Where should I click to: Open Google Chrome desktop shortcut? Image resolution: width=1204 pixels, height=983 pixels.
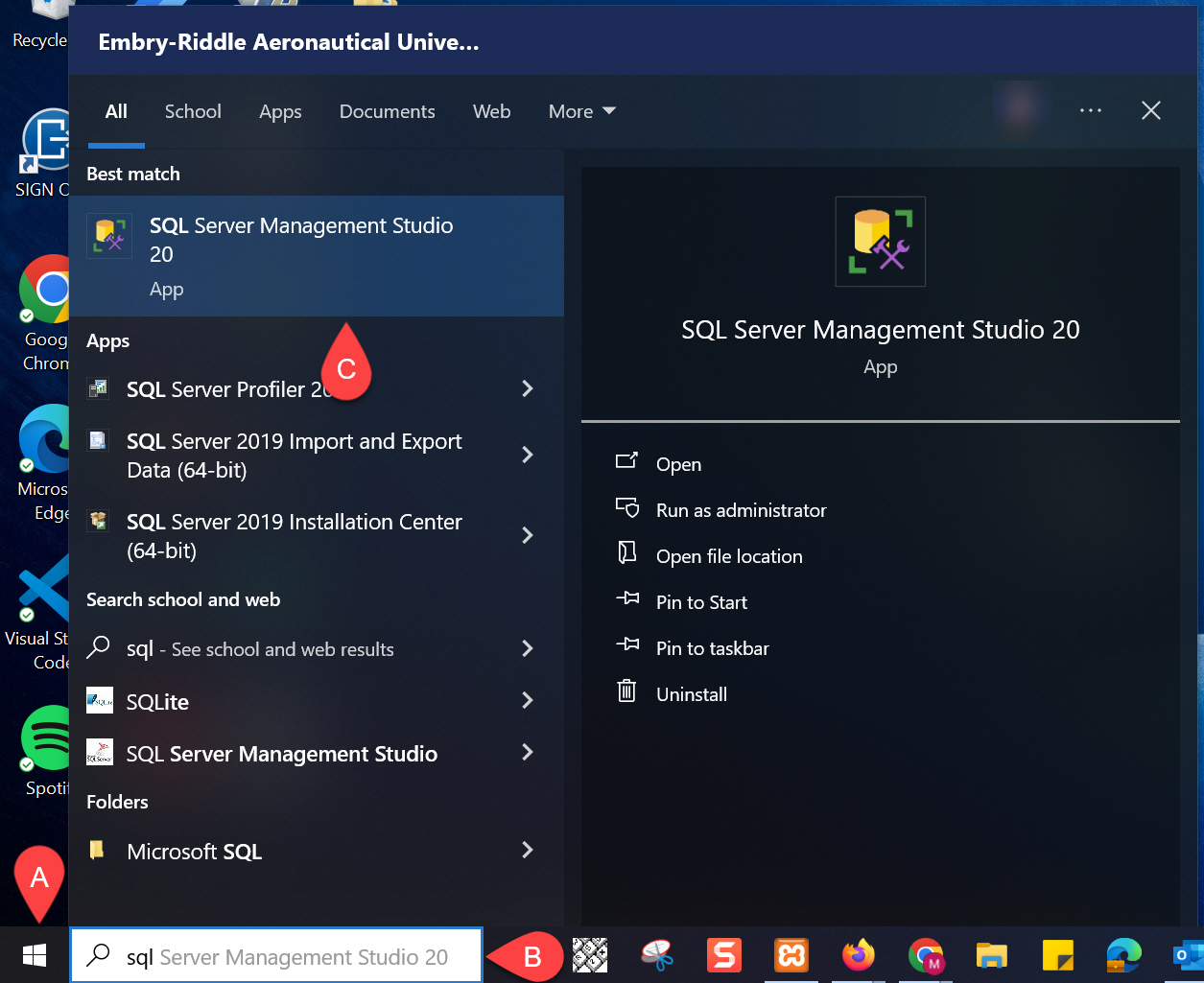pyautogui.click(x=43, y=315)
